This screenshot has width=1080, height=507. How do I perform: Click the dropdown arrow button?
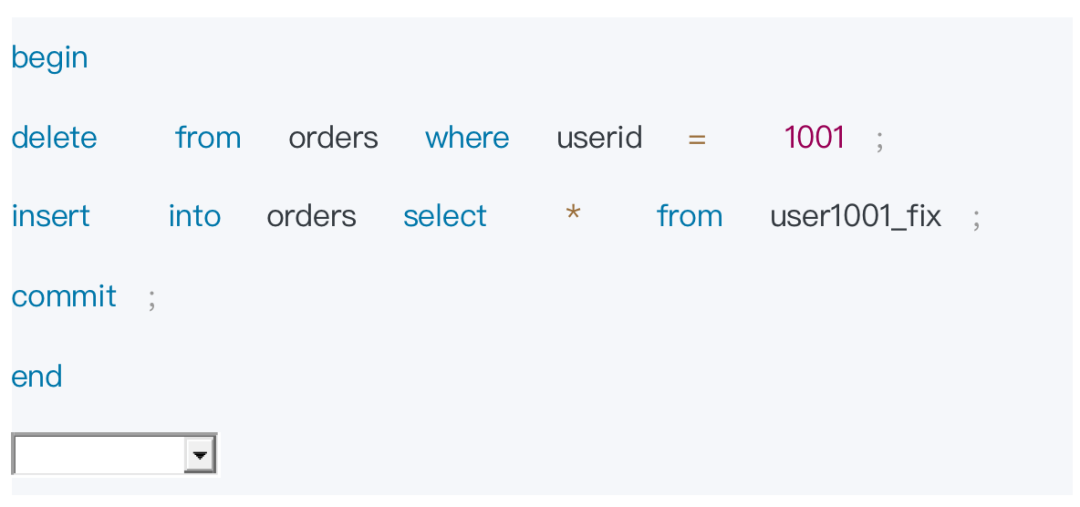[200, 455]
